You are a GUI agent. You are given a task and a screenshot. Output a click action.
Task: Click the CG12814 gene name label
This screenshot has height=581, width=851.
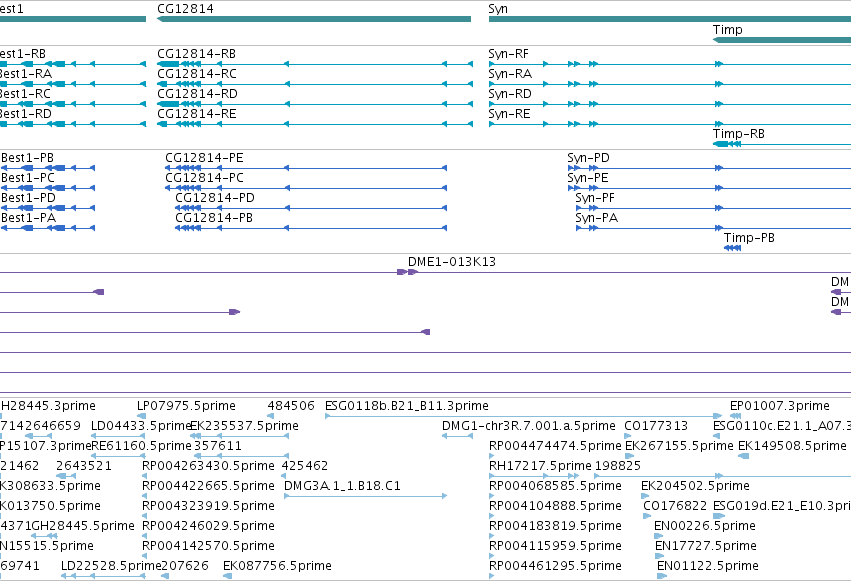(185, 9)
